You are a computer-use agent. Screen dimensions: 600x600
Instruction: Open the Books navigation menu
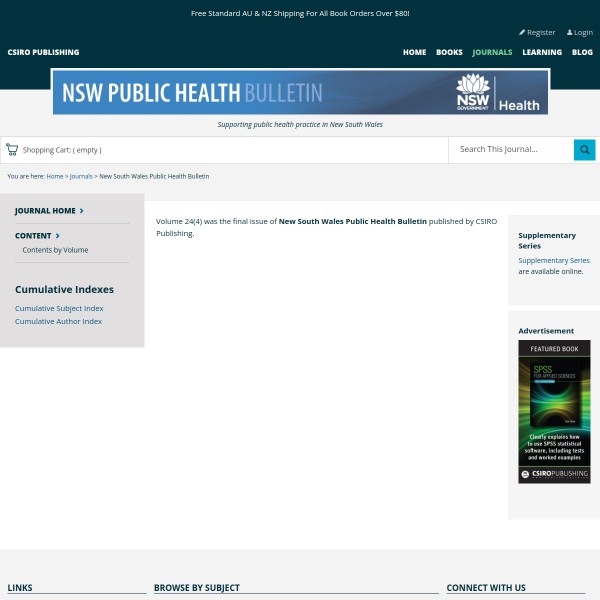pos(449,52)
